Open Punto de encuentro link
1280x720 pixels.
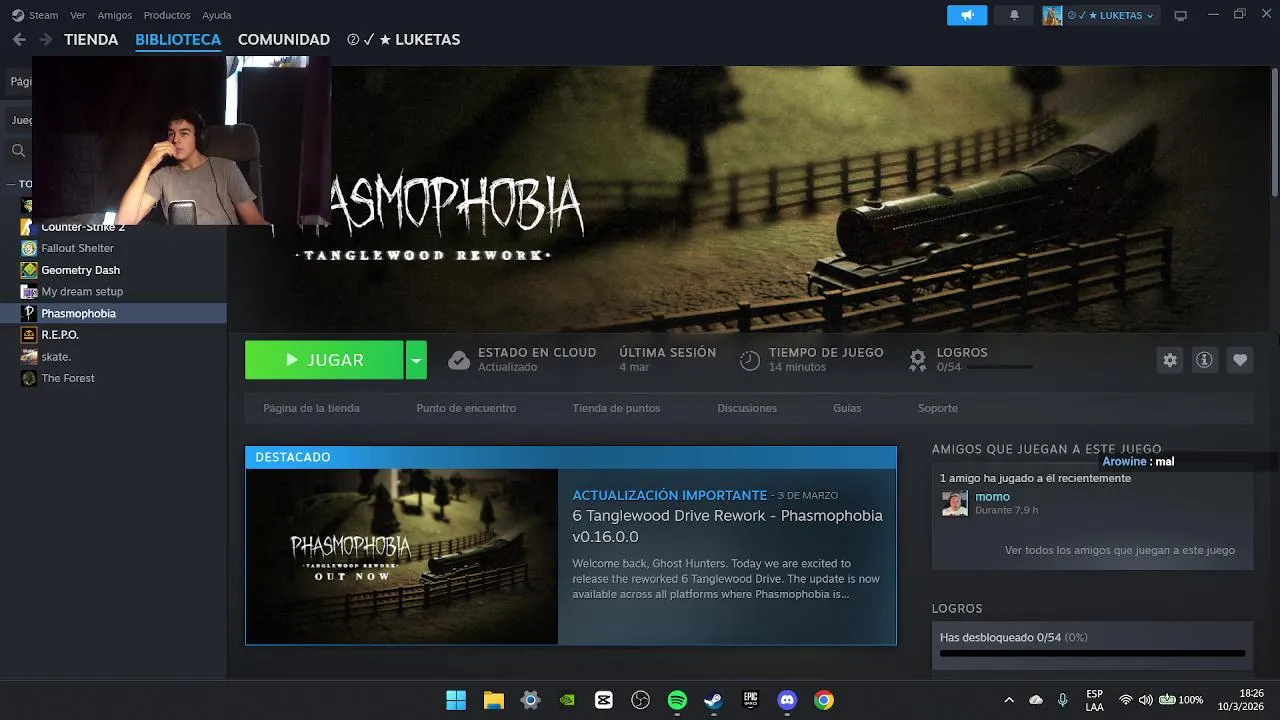tap(466, 408)
